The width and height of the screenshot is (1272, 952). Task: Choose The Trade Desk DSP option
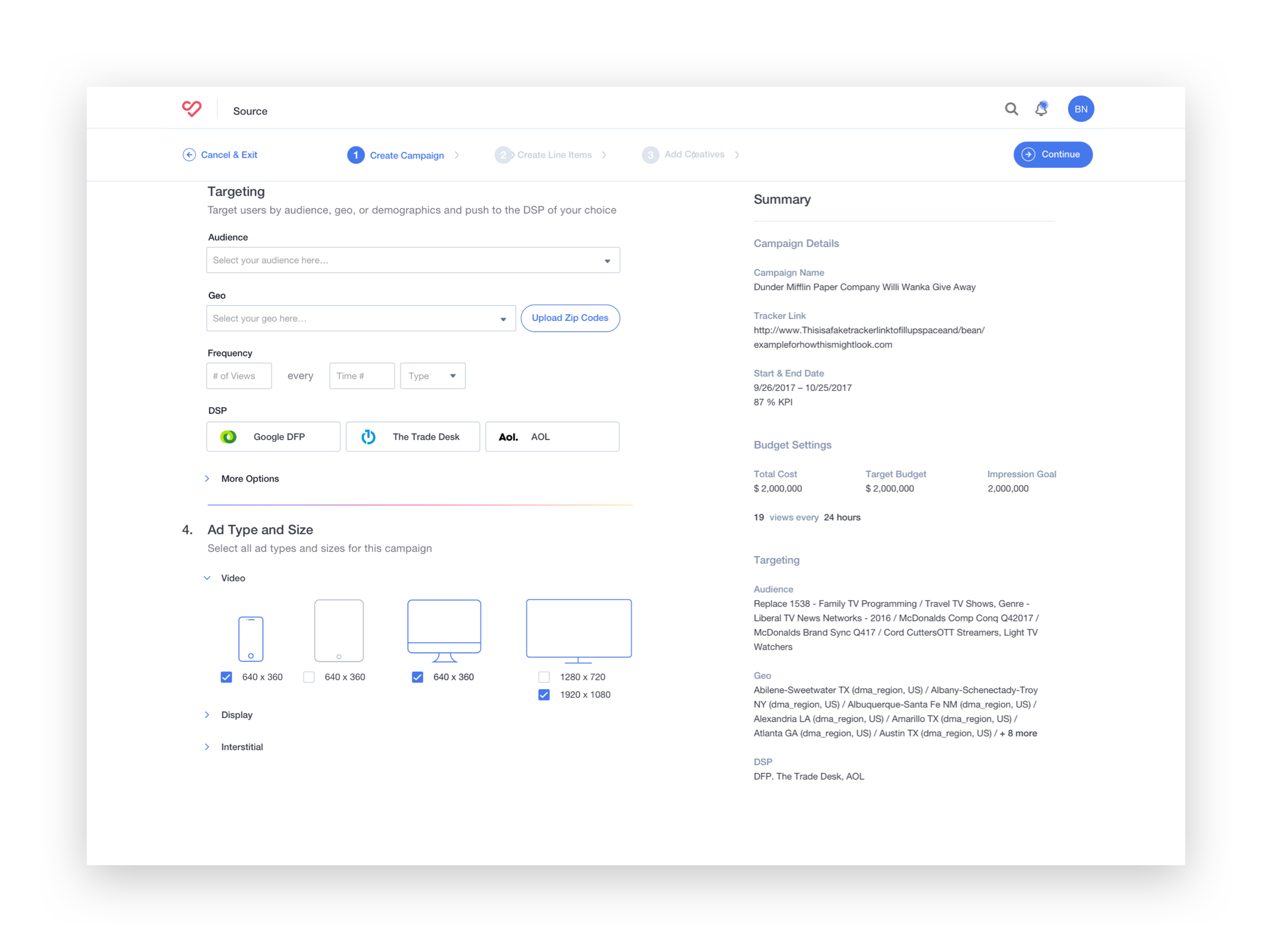click(x=412, y=437)
